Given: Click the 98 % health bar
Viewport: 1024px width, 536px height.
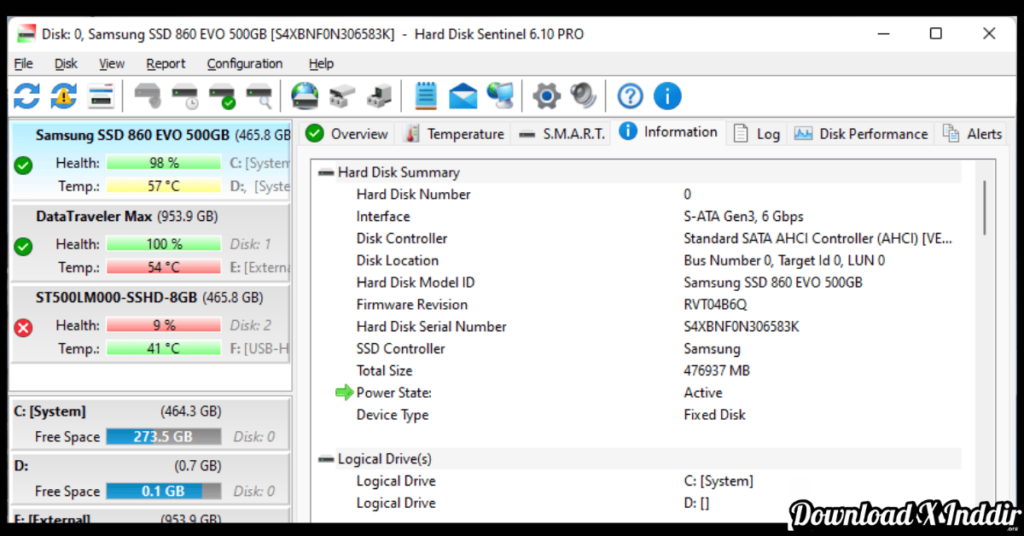Looking at the screenshot, I should [x=163, y=163].
